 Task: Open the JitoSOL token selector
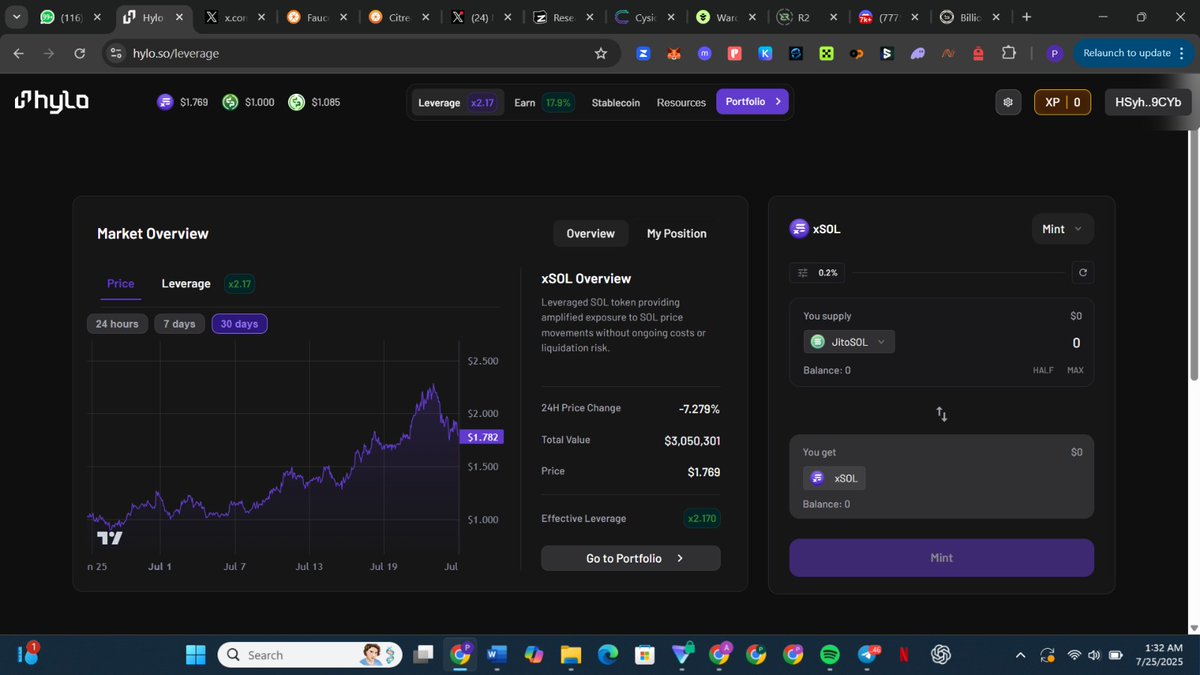[849, 342]
